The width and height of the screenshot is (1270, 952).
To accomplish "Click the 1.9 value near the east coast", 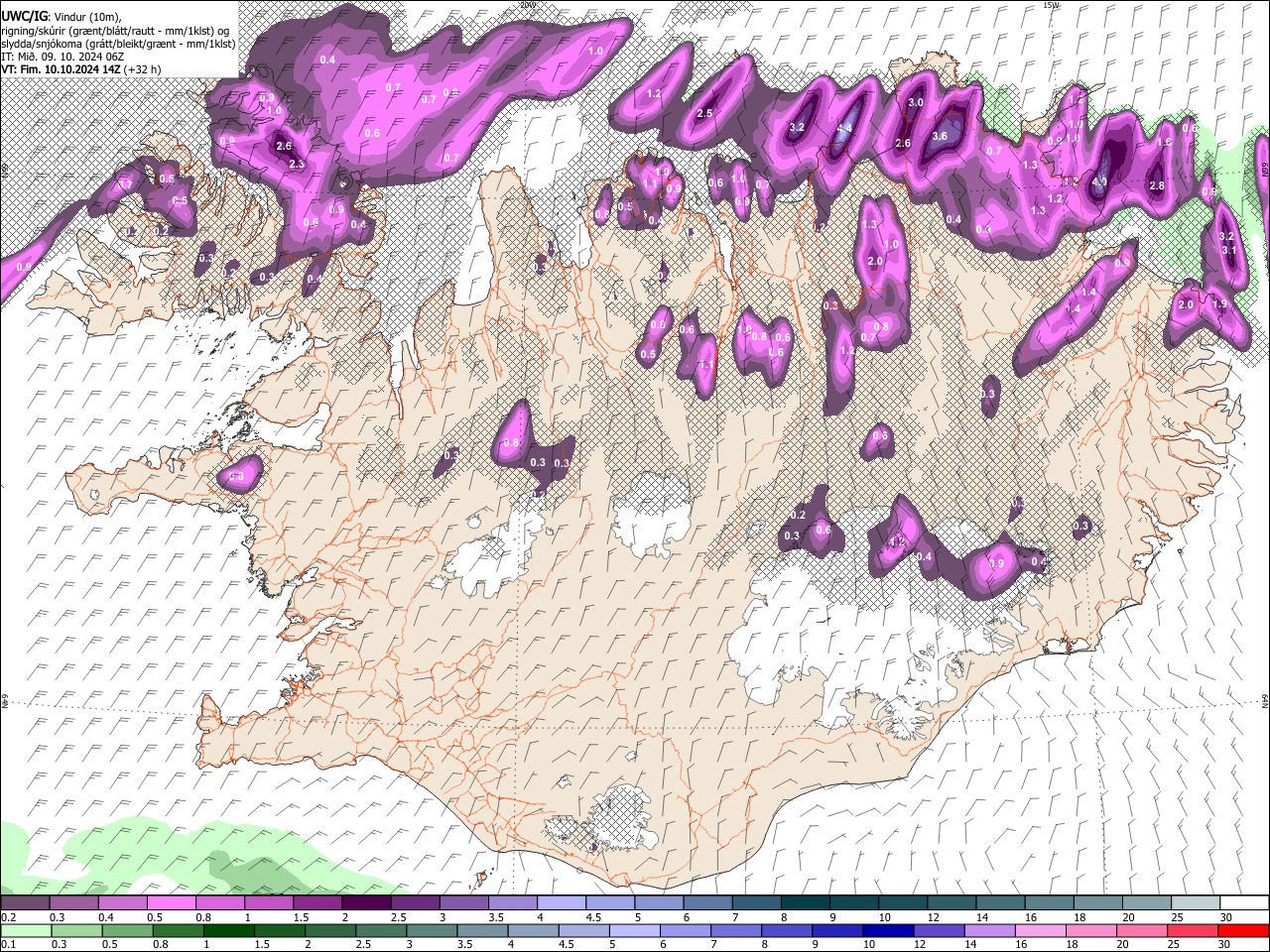I will (1219, 304).
